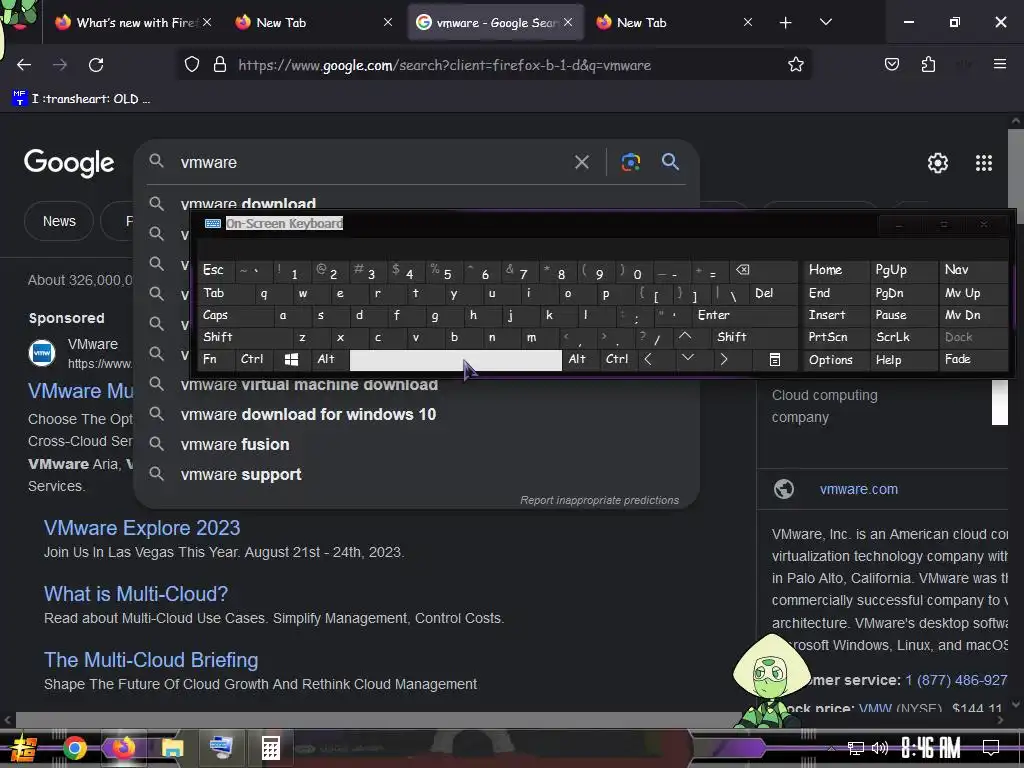The image size is (1024, 768).
Task: Toggle the left Ctrl key
Action: coord(252,359)
